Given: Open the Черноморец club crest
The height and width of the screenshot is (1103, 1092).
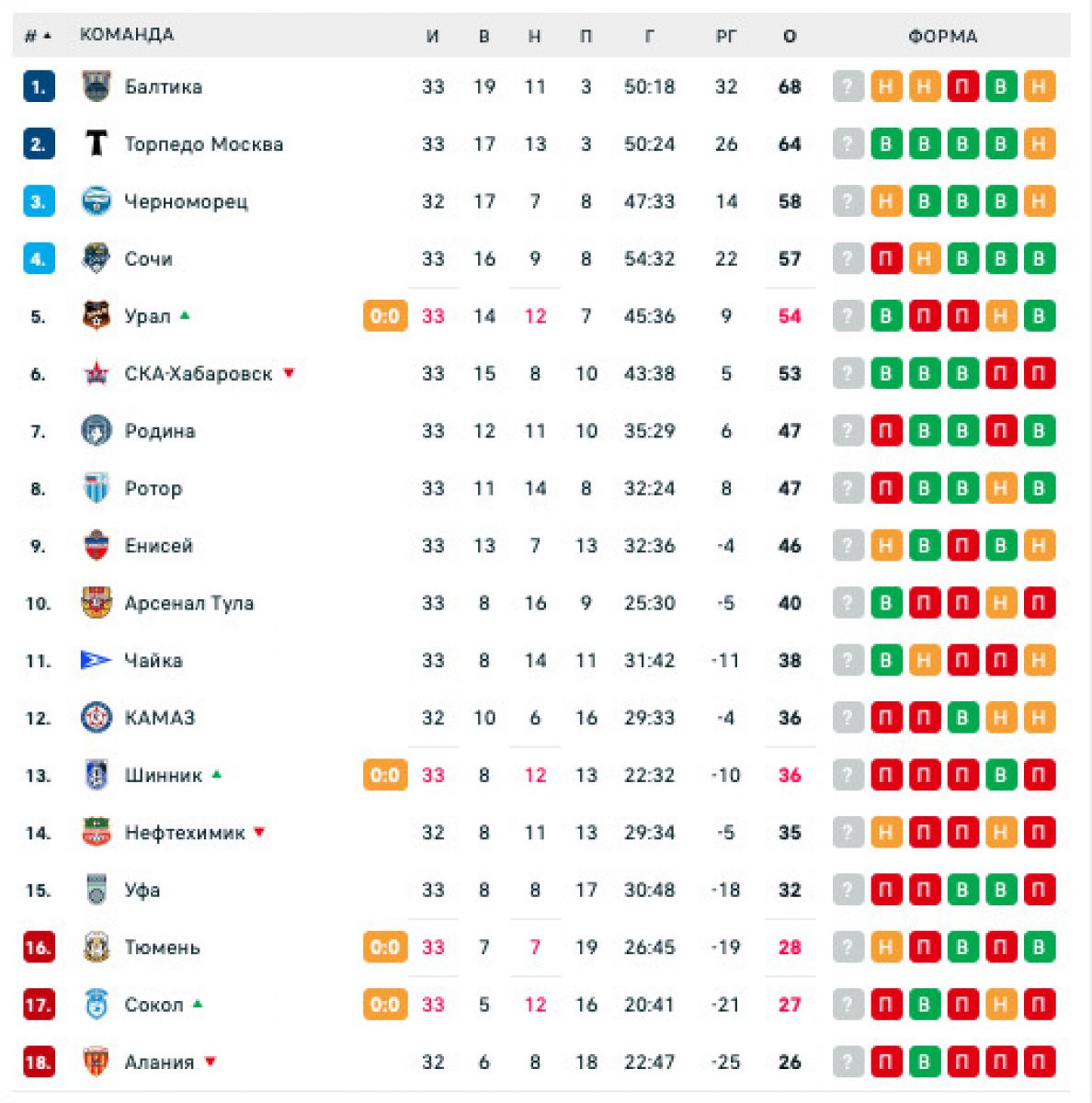Looking at the screenshot, I should coord(97,201).
